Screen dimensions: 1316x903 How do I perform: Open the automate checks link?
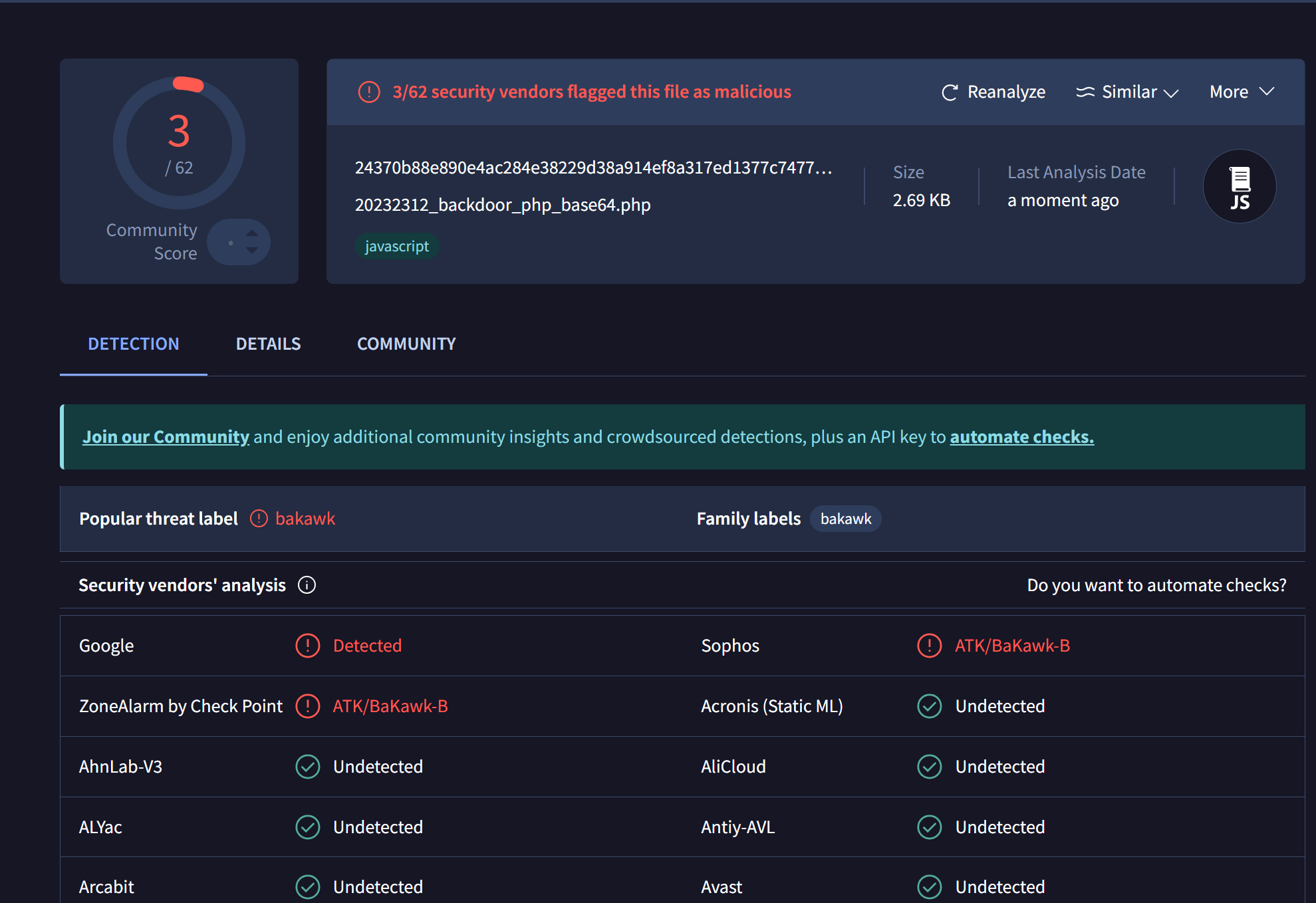pos(1021,437)
